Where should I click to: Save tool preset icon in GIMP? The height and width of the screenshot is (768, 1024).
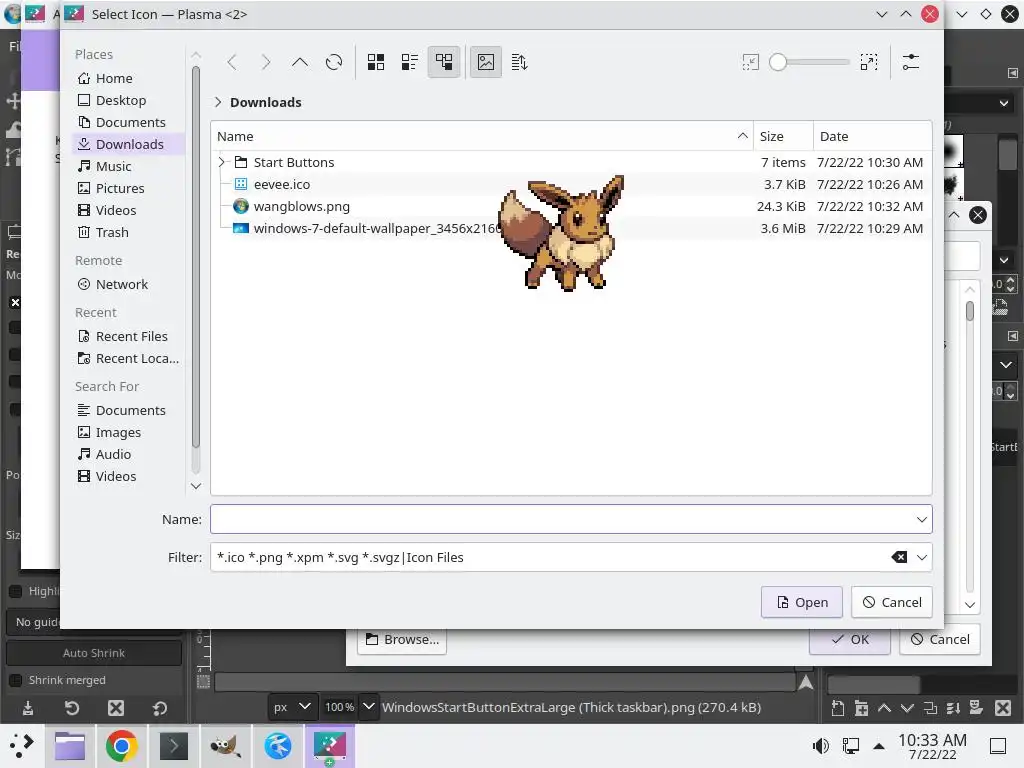point(28,708)
